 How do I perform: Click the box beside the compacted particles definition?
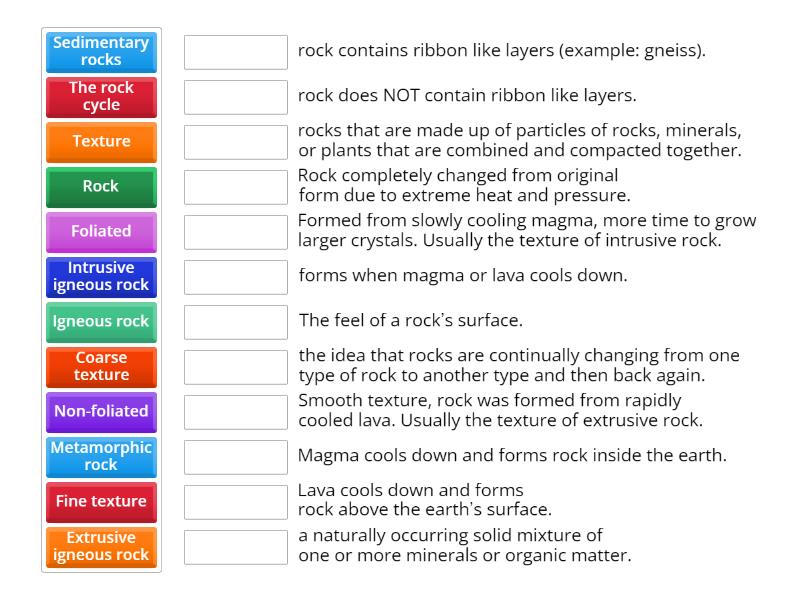[236, 142]
